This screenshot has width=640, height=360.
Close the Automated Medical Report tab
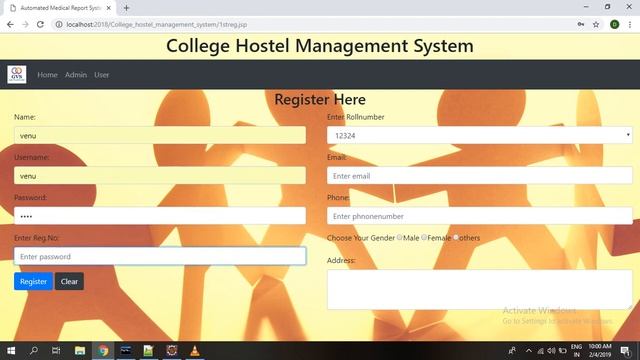point(109,8)
